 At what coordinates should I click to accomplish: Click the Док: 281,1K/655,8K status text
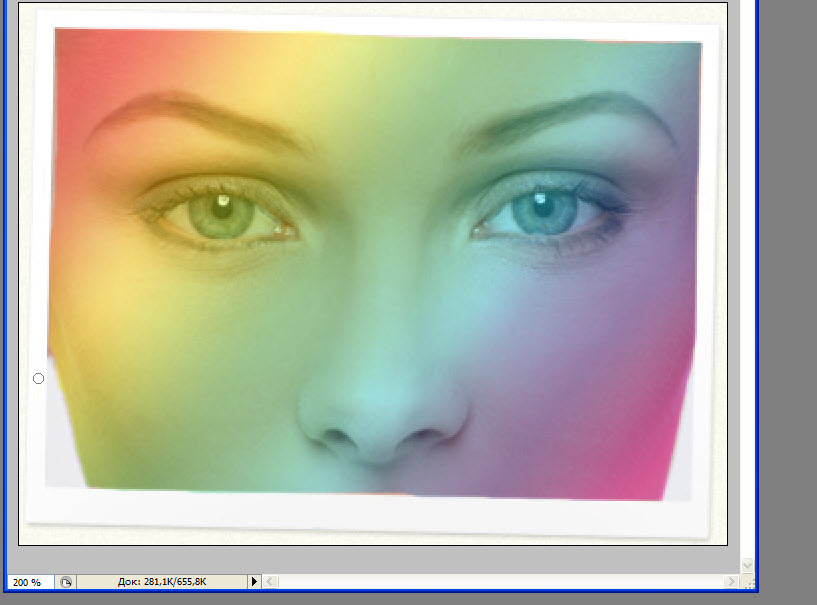(162, 582)
